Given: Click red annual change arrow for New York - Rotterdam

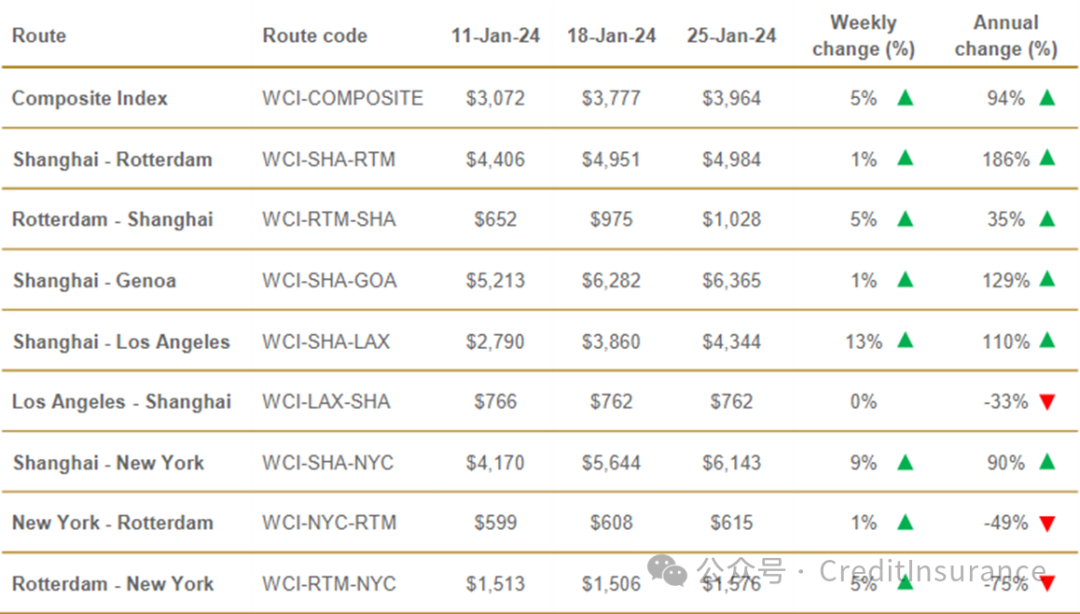Looking at the screenshot, I should coord(1047,524).
